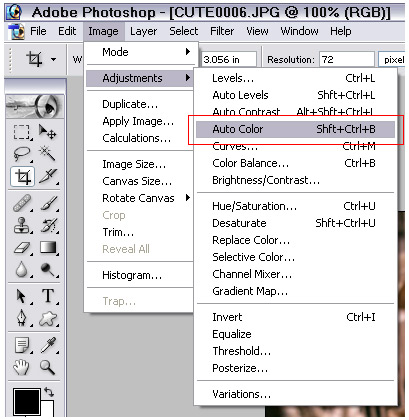This screenshot has width=409, height=420.
Task: Open the Help menu
Action: click(340, 31)
